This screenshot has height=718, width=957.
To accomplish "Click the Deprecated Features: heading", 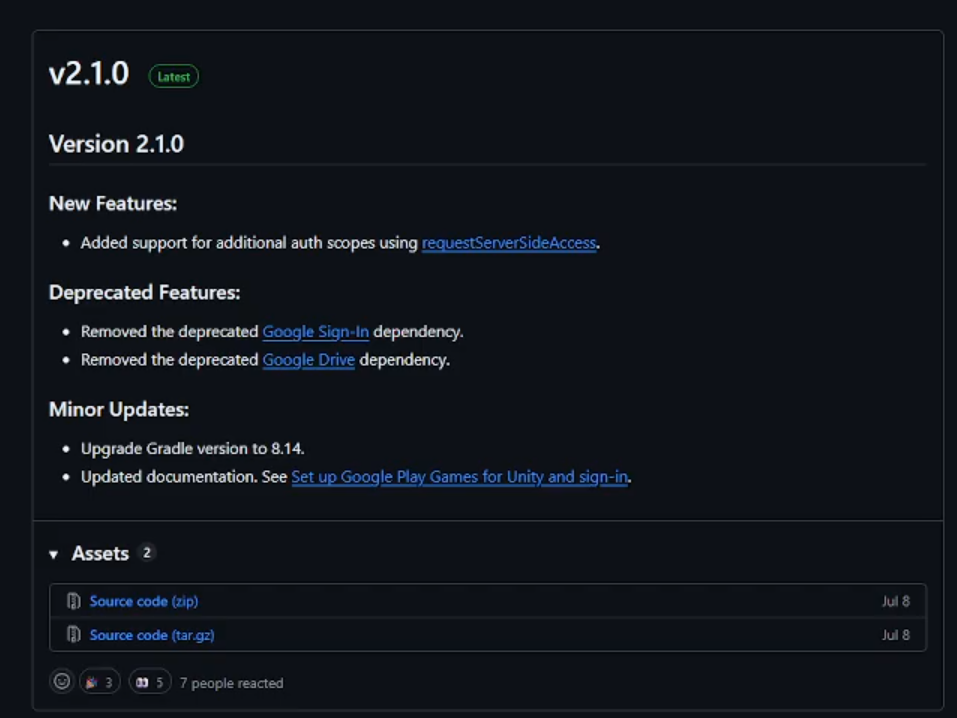I will pyautogui.click(x=145, y=292).
